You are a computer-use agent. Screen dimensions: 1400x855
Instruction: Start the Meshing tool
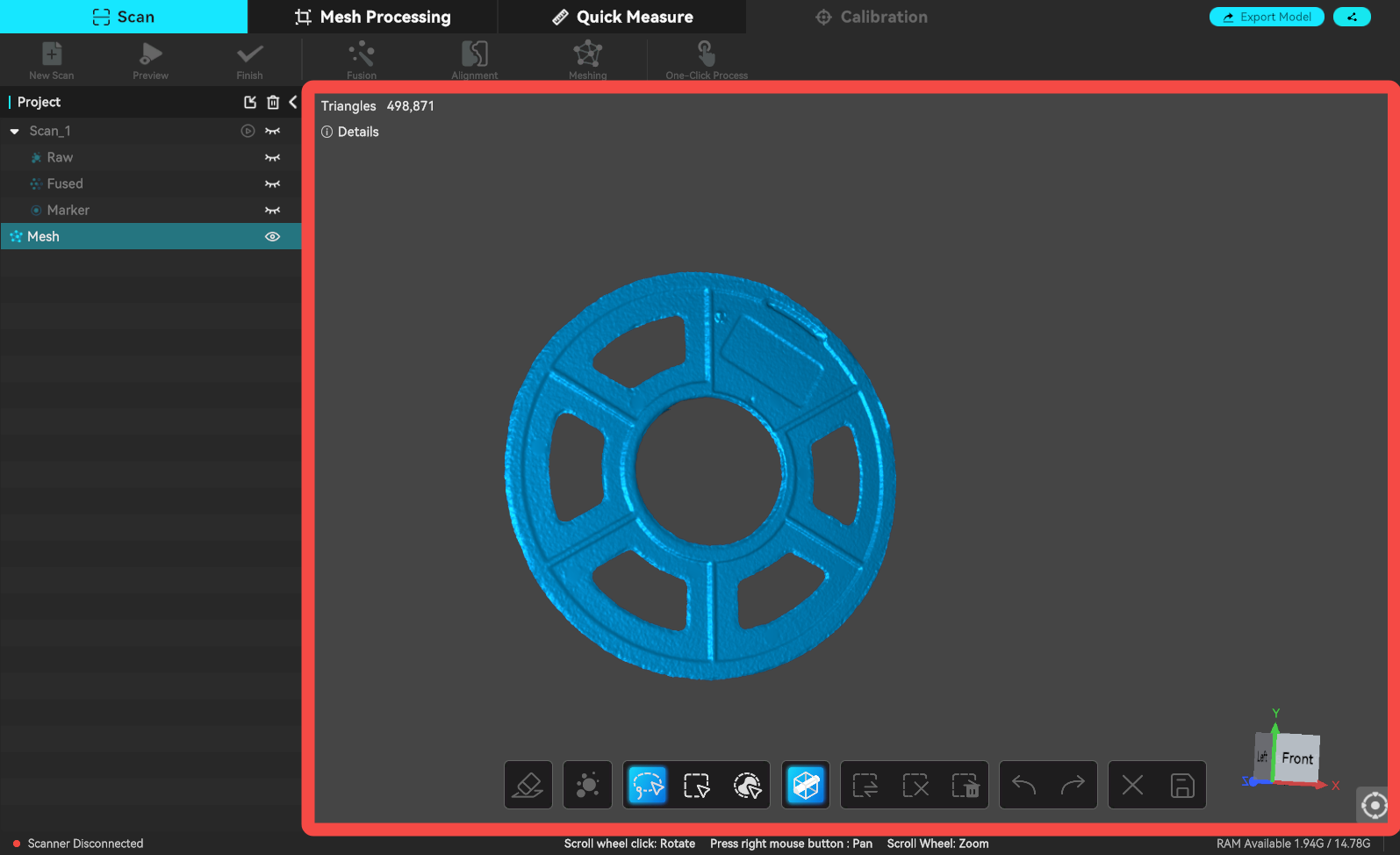tap(587, 60)
